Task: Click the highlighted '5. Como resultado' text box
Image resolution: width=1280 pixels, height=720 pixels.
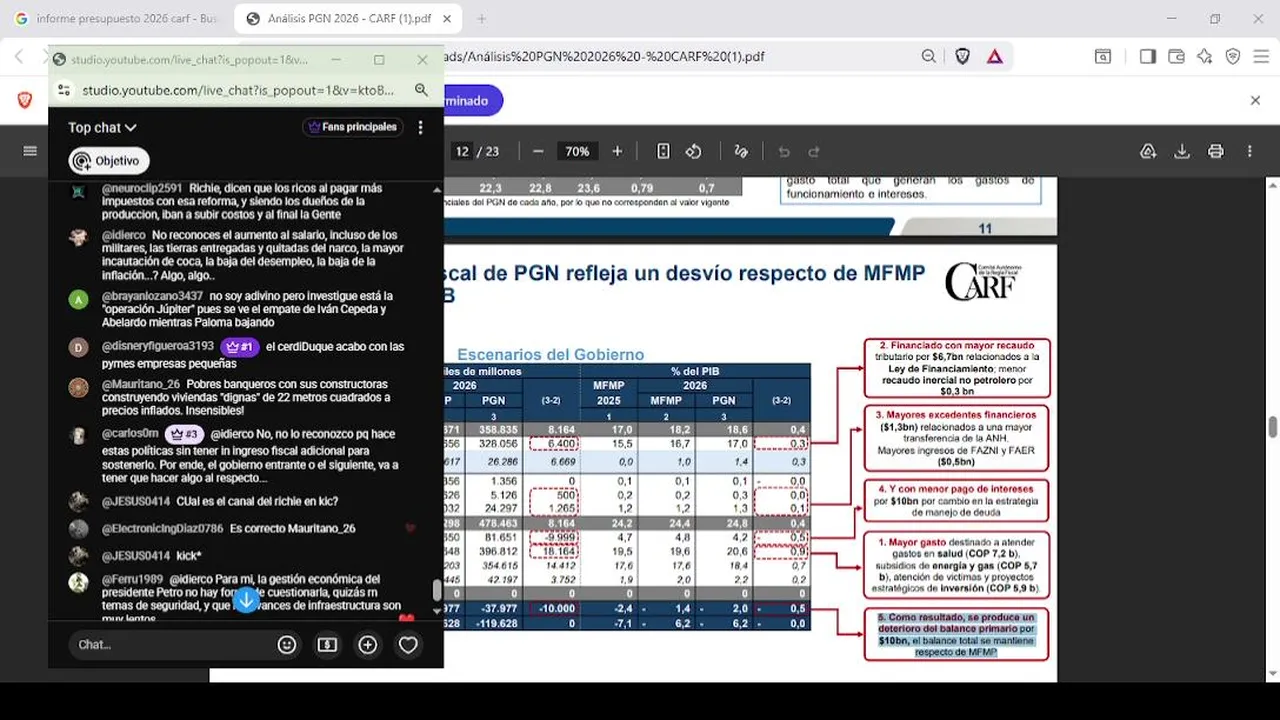Action: [957, 635]
